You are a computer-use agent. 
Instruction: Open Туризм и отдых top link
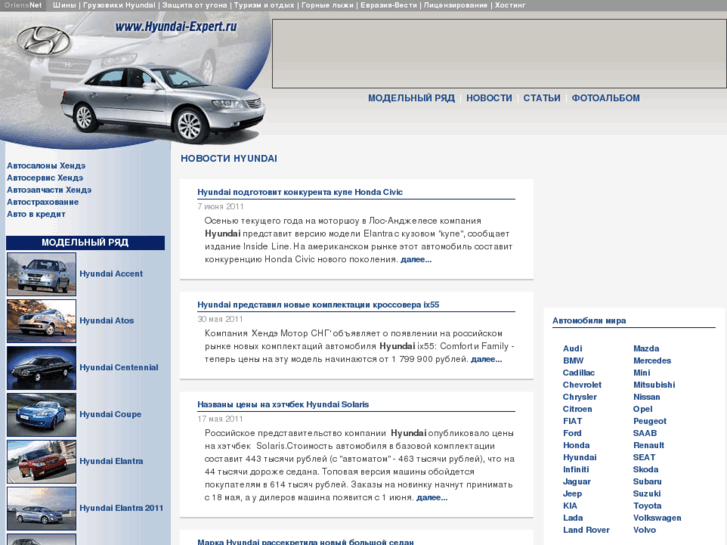264,5
